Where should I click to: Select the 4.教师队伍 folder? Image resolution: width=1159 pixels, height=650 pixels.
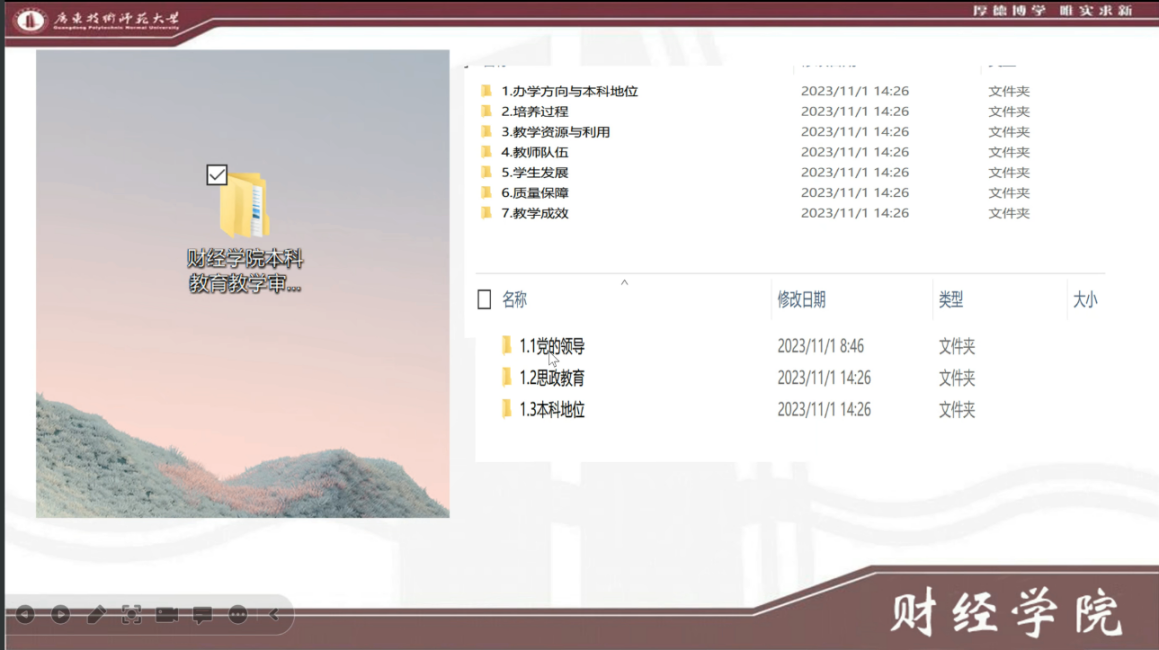click(534, 152)
